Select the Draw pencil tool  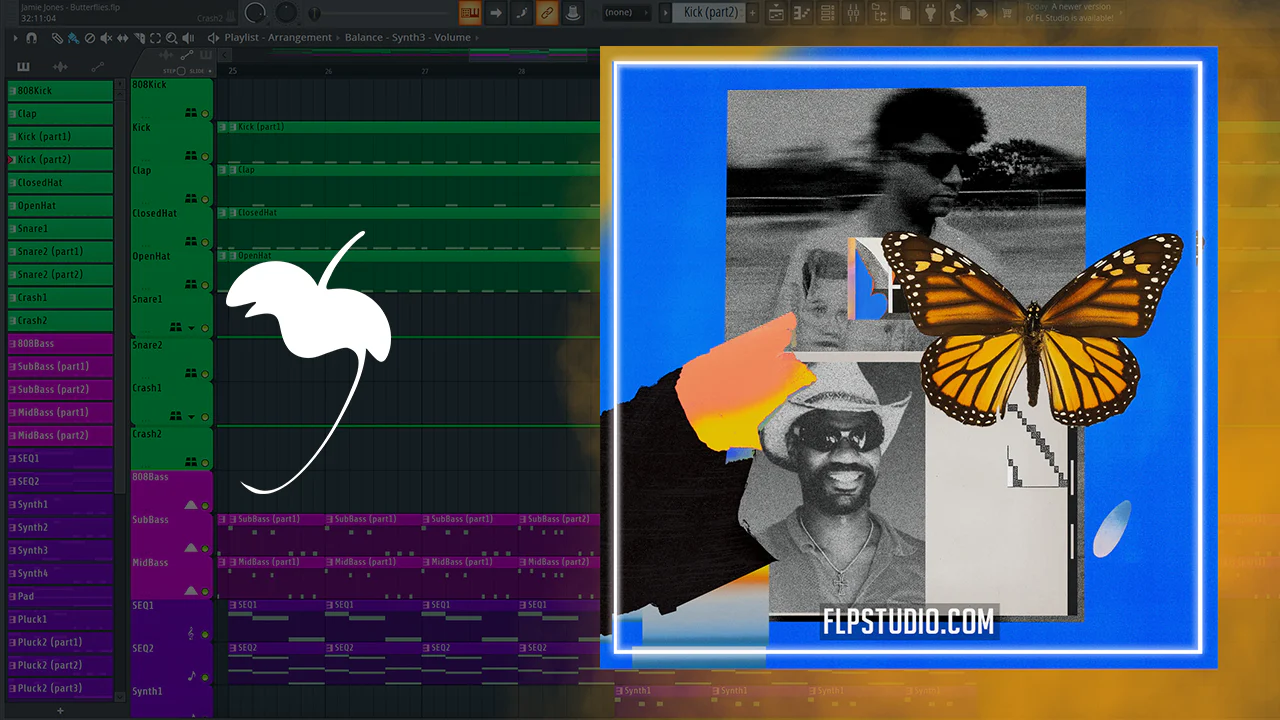58,38
